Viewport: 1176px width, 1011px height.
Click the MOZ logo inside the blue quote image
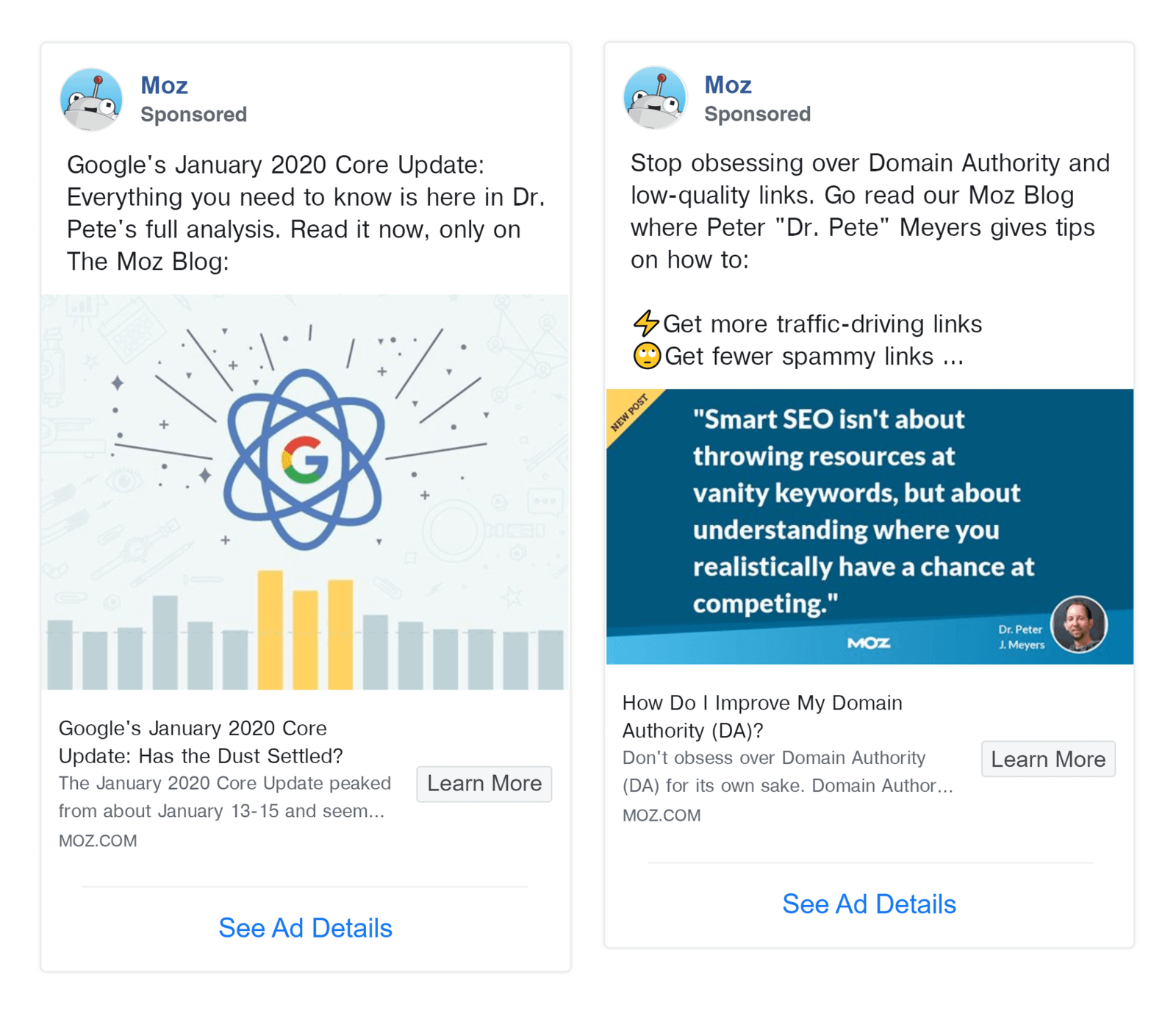[x=870, y=642]
